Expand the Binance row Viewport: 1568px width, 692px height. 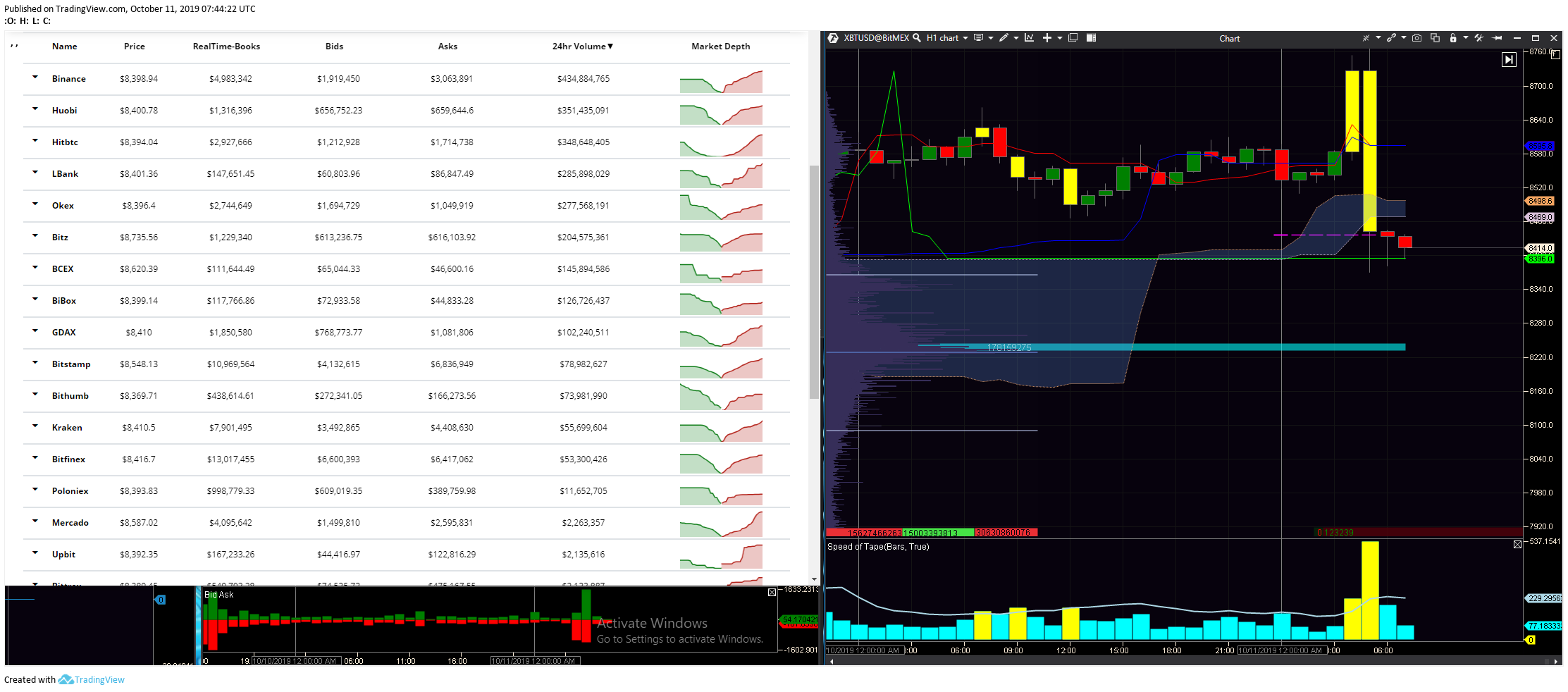click(x=35, y=78)
